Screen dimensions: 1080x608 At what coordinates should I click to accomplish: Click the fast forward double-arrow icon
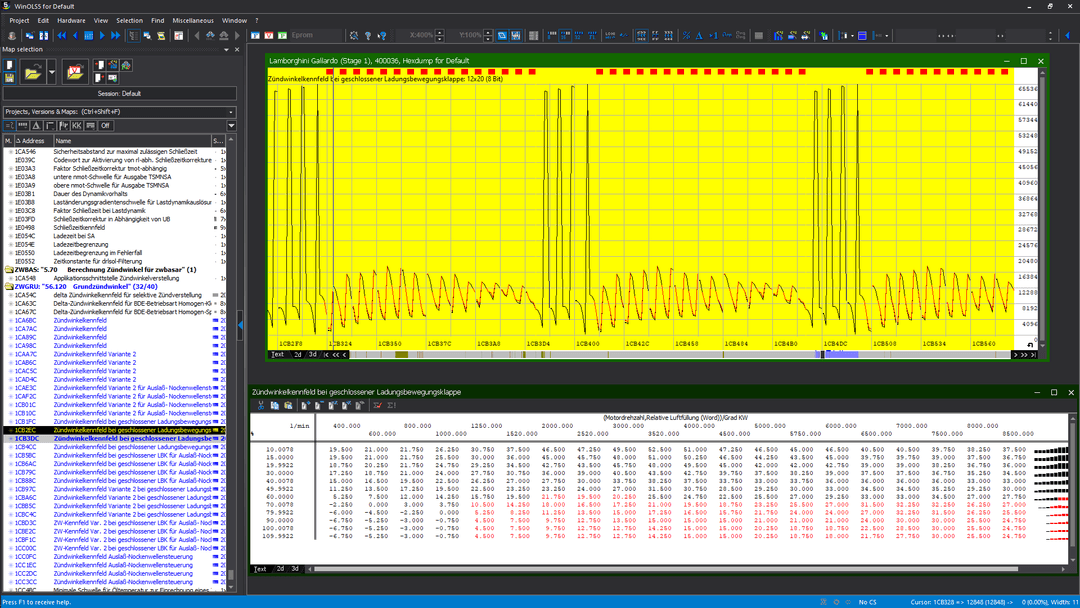pyautogui.click(x=115, y=35)
